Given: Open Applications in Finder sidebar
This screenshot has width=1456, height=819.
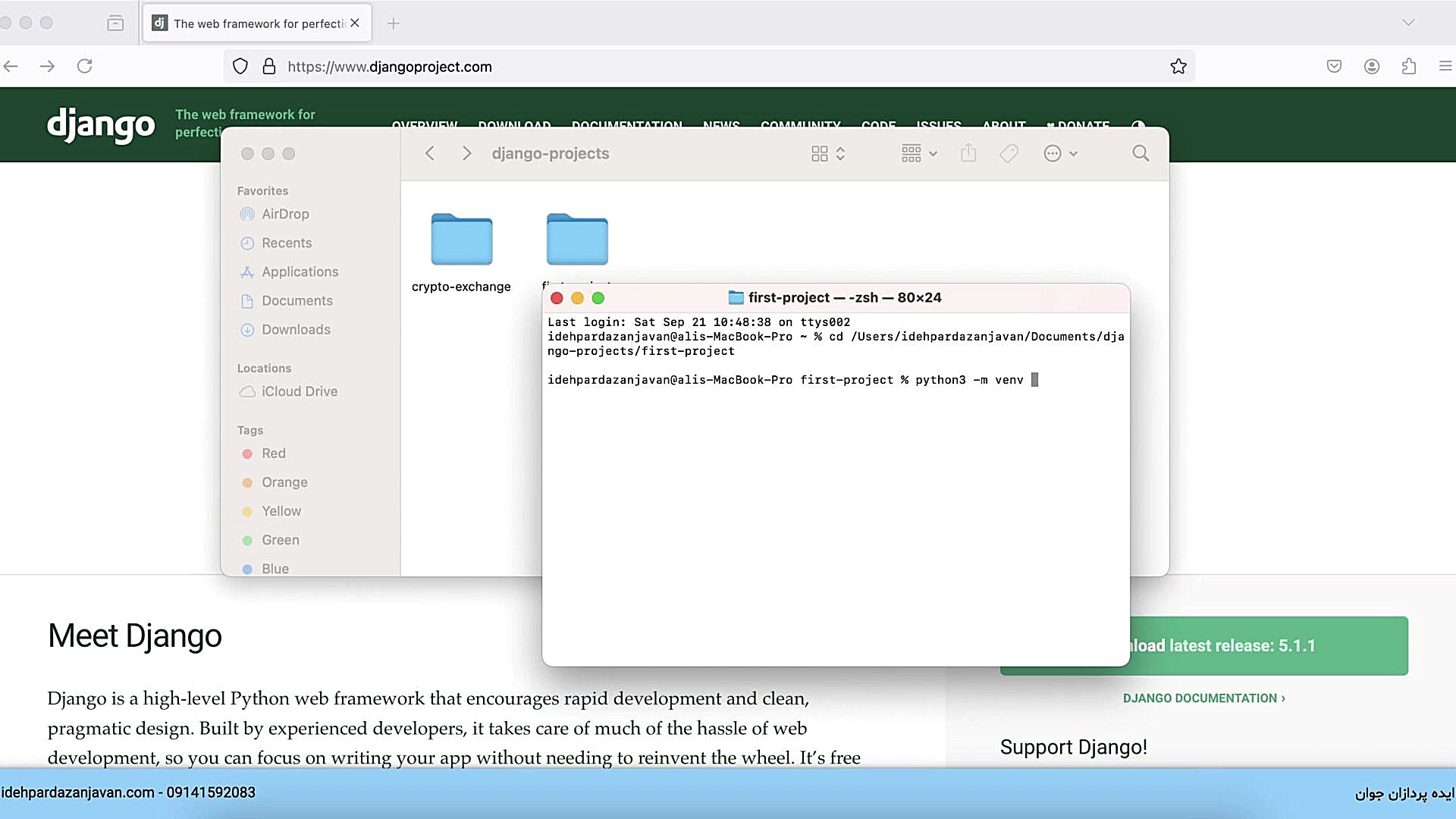Looking at the screenshot, I should (300, 272).
